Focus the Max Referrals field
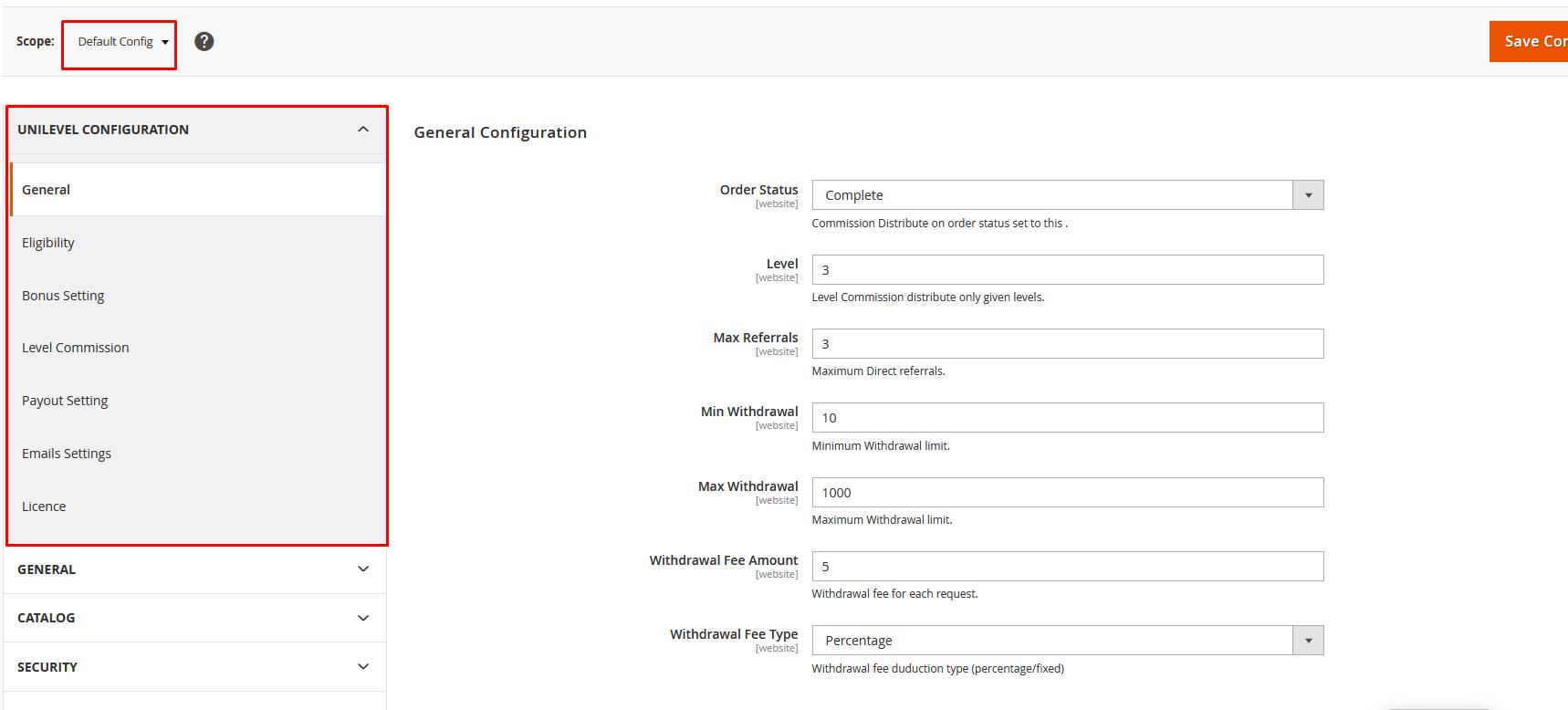This screenshot has width=1568, height=710. point(1067,344)
